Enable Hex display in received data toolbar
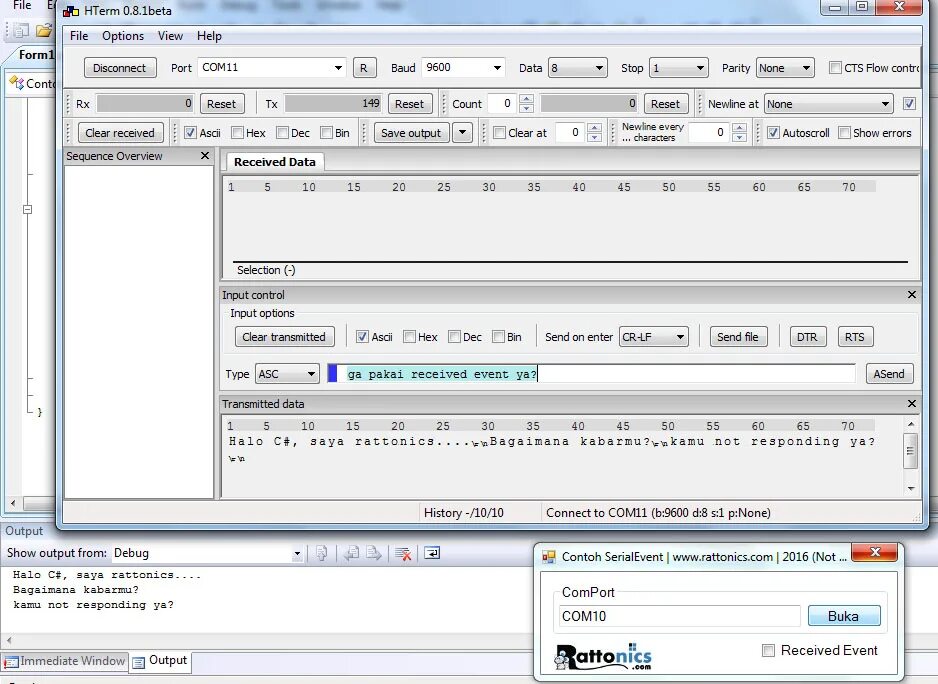Screen dimensions: 938x684 [237, 133]
